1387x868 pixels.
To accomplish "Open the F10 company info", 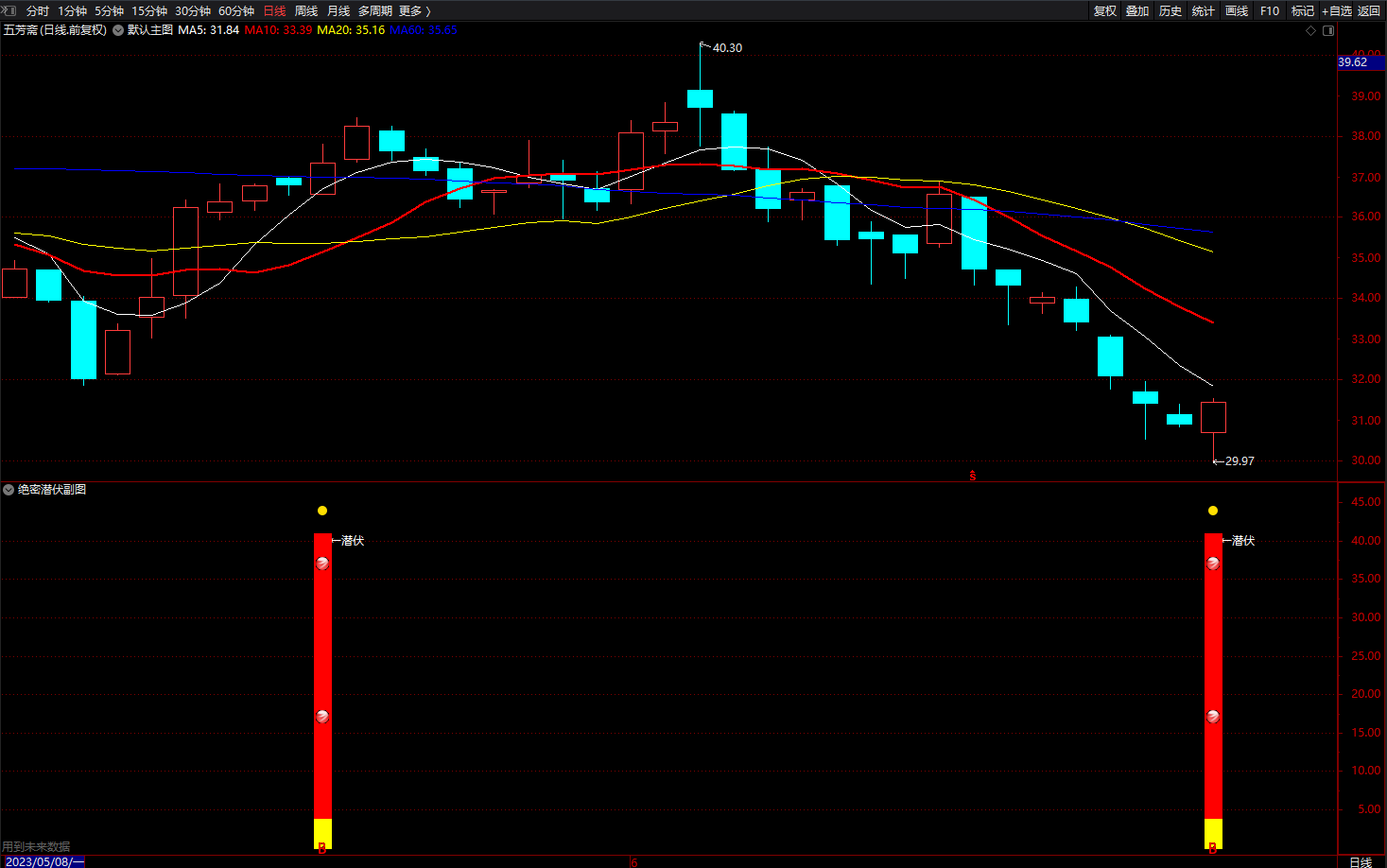I will tap(1270, 11).
